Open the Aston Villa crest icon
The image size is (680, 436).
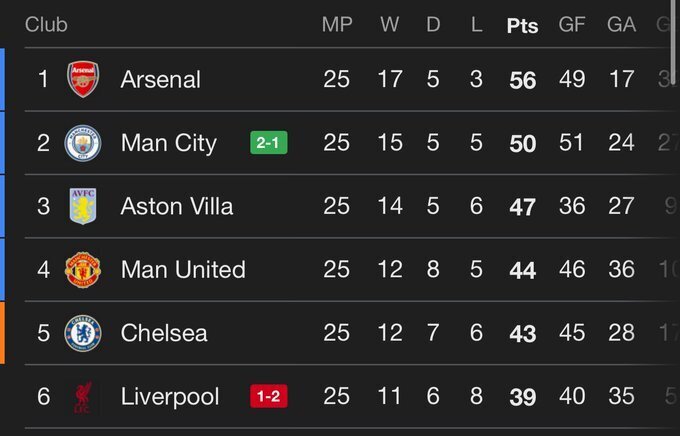click(x=83, y=206)
